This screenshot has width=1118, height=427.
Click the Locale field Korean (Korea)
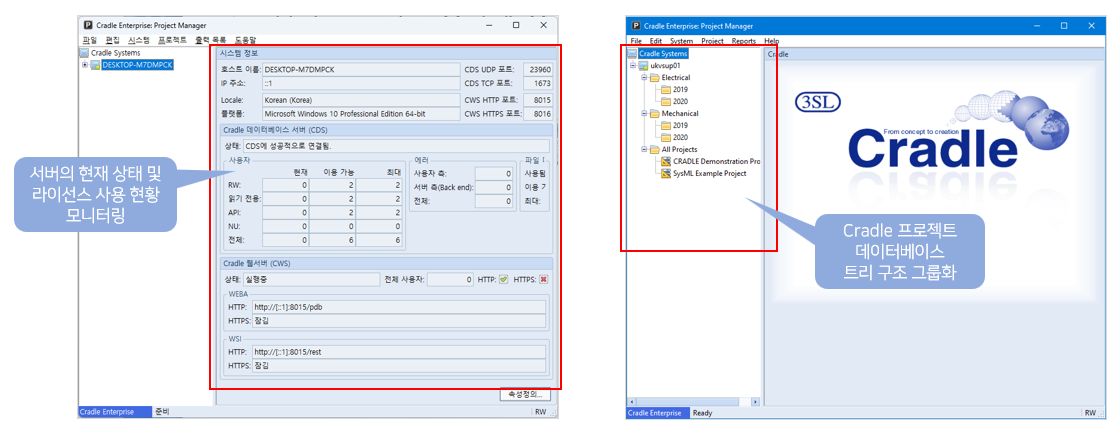(x=361, y=100)
